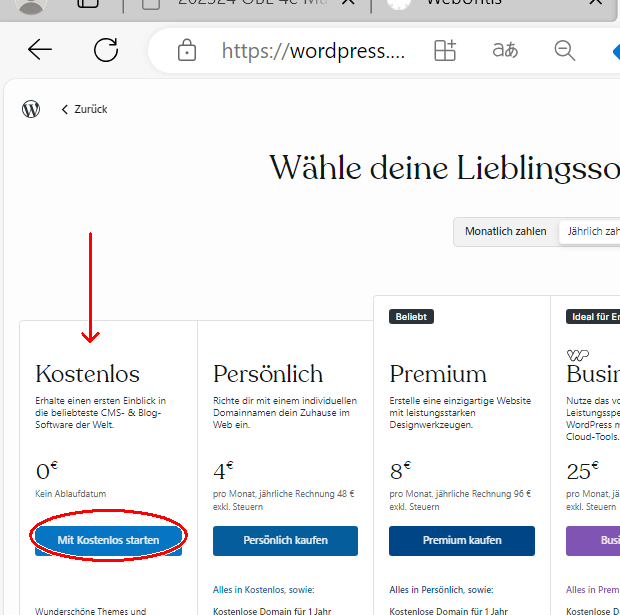
Task: Click the profile avatar icon
Action: [x=31, y=5]
